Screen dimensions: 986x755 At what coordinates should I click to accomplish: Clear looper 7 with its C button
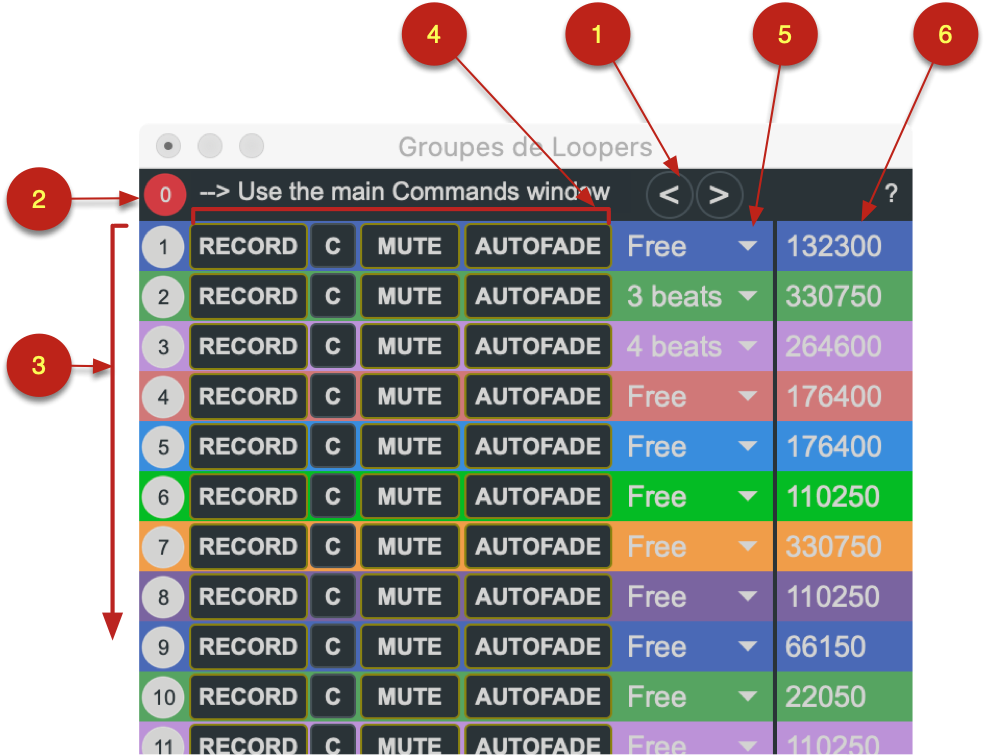333,547
